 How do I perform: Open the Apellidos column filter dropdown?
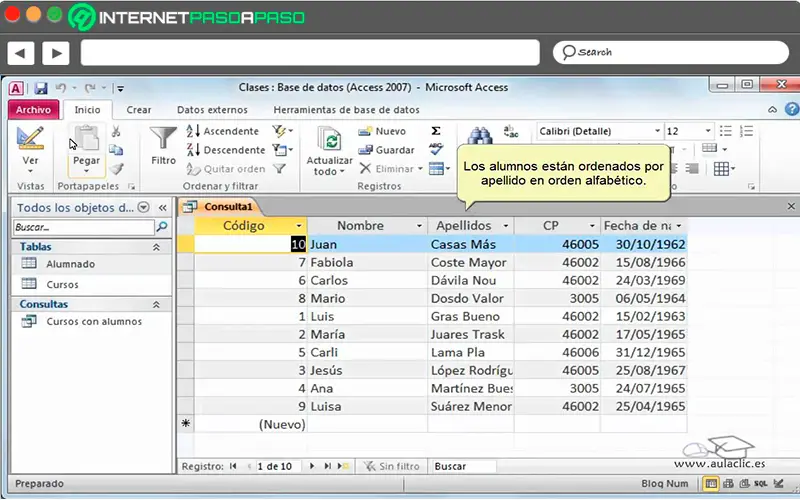pos(505,226)
